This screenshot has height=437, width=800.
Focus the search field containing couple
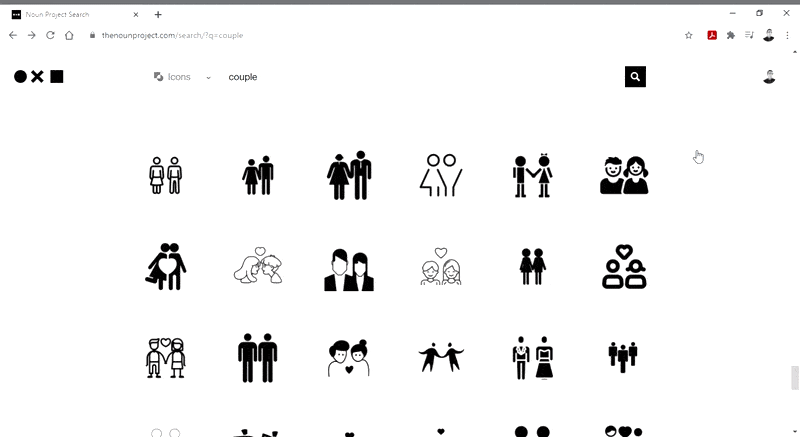coord(423,77)
